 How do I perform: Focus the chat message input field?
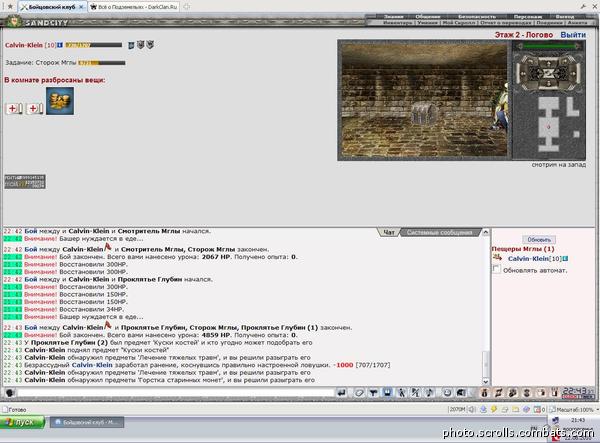pyautogui.click(x=176, y=393)
